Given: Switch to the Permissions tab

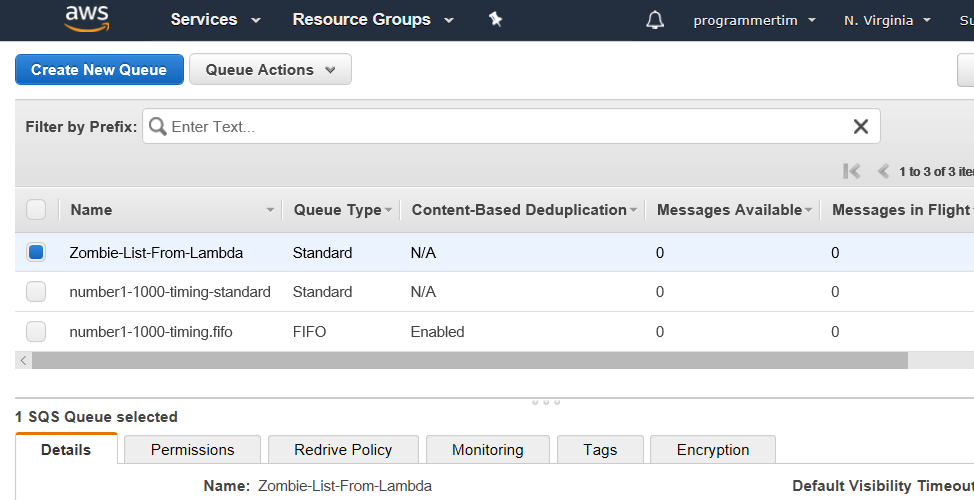Looking at the screenshot, I should 192,450.
